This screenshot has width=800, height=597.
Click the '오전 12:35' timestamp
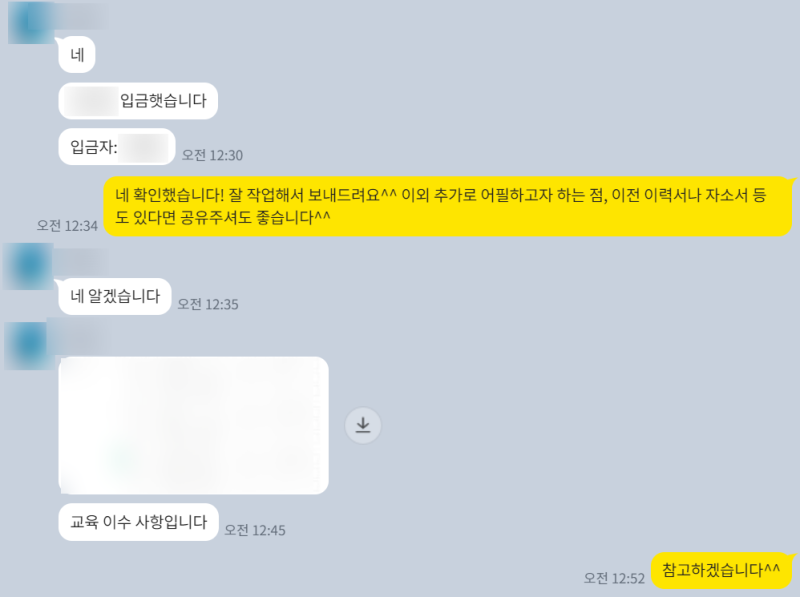point(208,304)
